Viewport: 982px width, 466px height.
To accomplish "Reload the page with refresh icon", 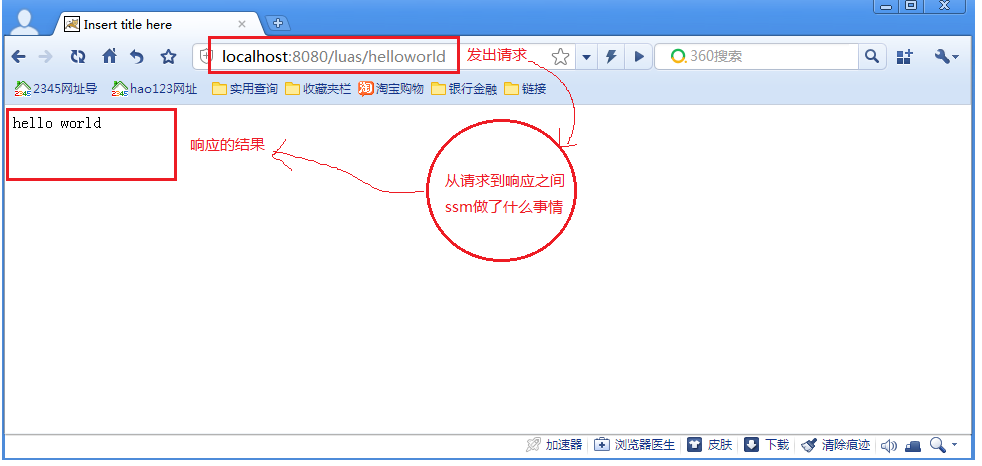I will (78, 57).
